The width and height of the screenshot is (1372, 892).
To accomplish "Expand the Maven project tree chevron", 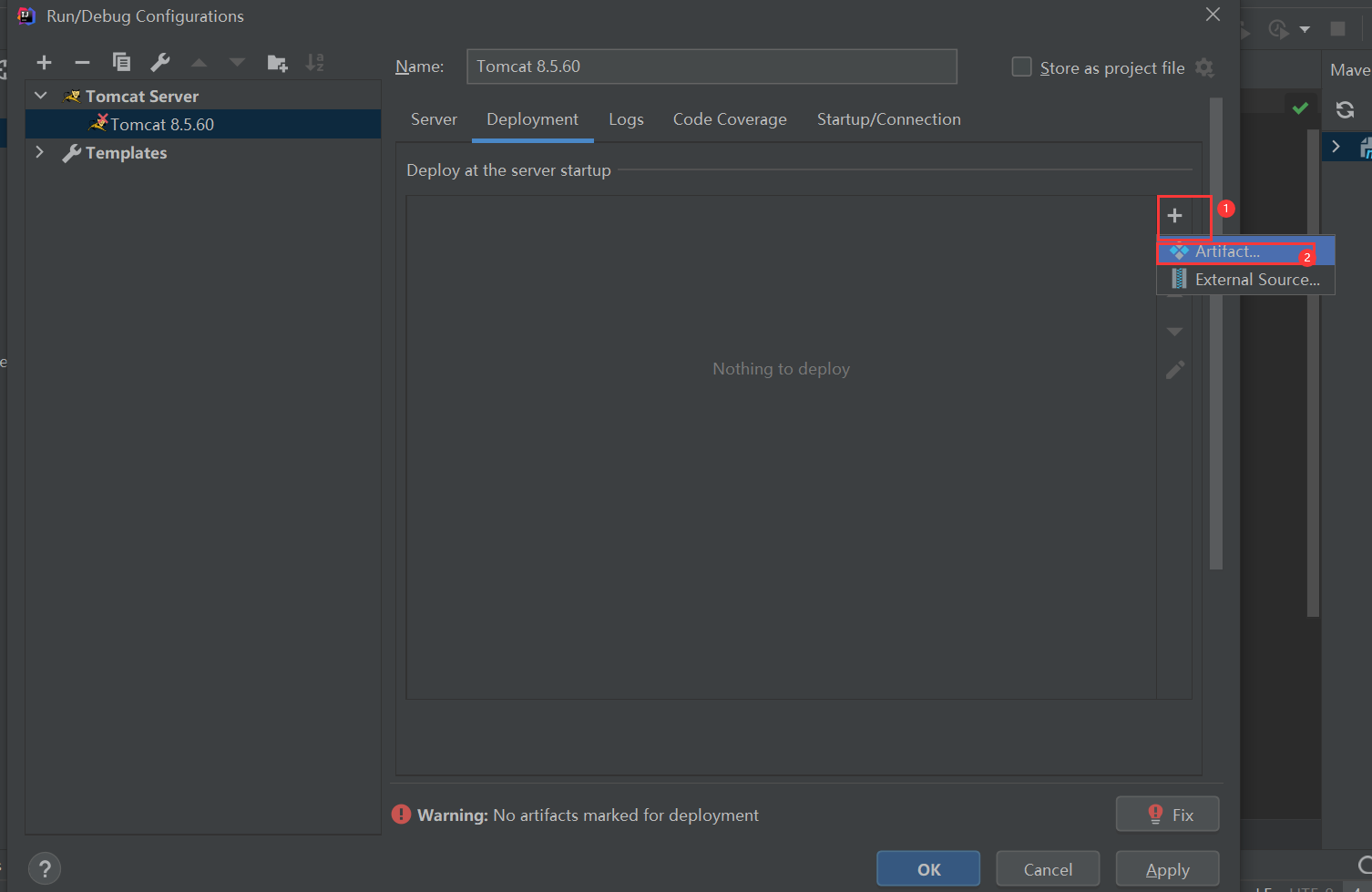I will click(x=1336, y=146).
